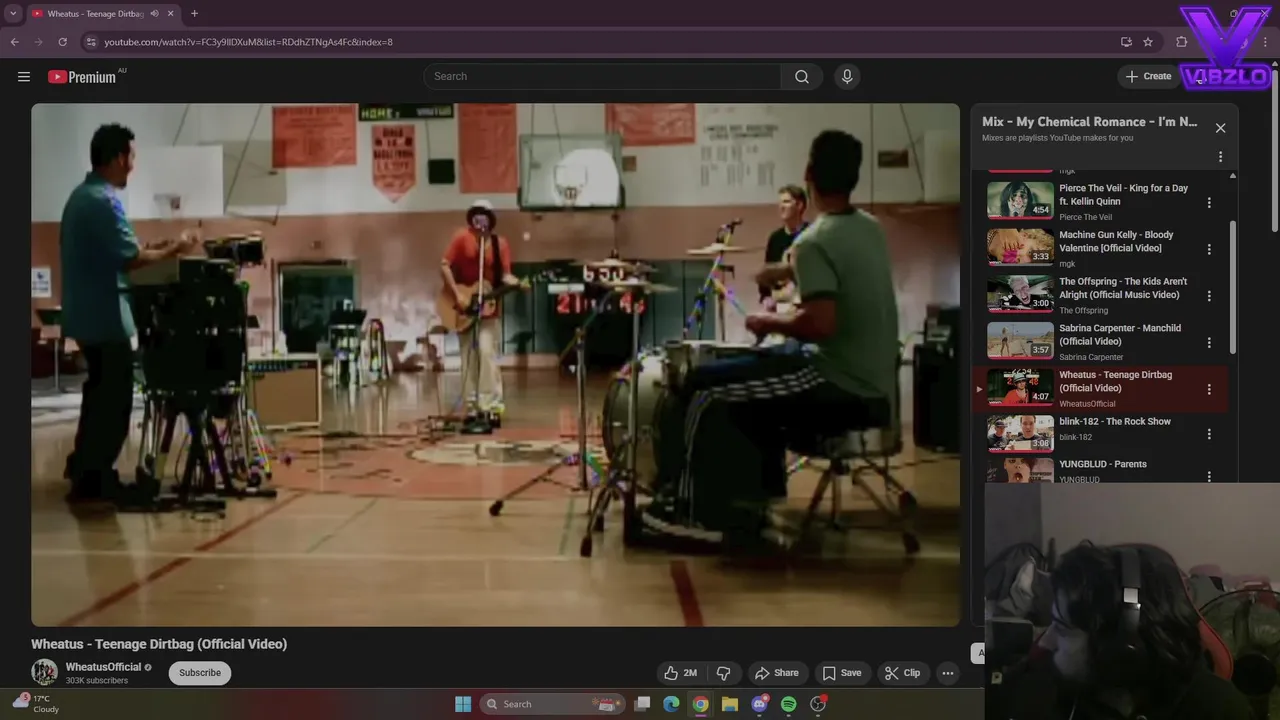
Task: Open the mix playlist options menu
Action: point(1220,157)
